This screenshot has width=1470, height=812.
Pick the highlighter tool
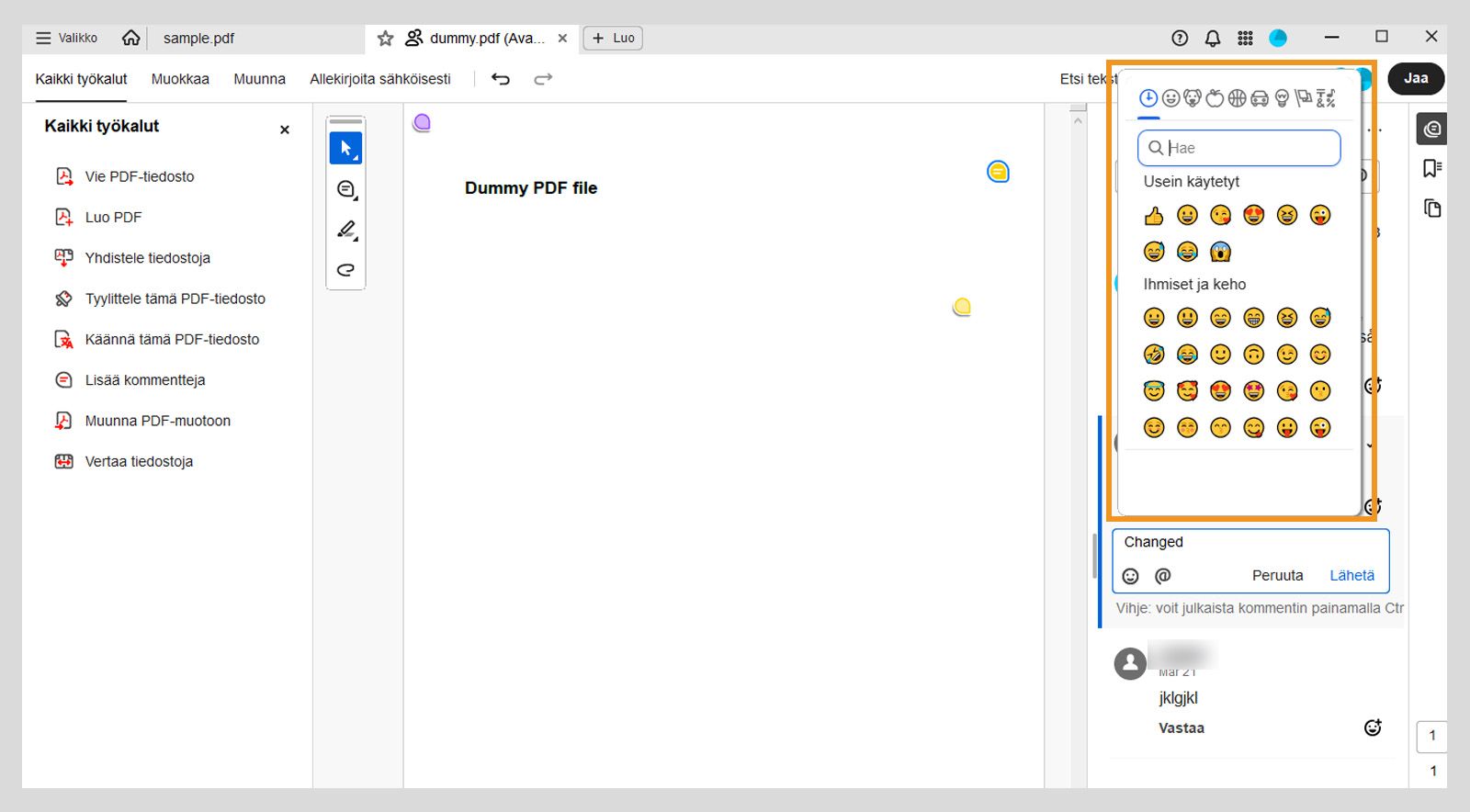345,230
